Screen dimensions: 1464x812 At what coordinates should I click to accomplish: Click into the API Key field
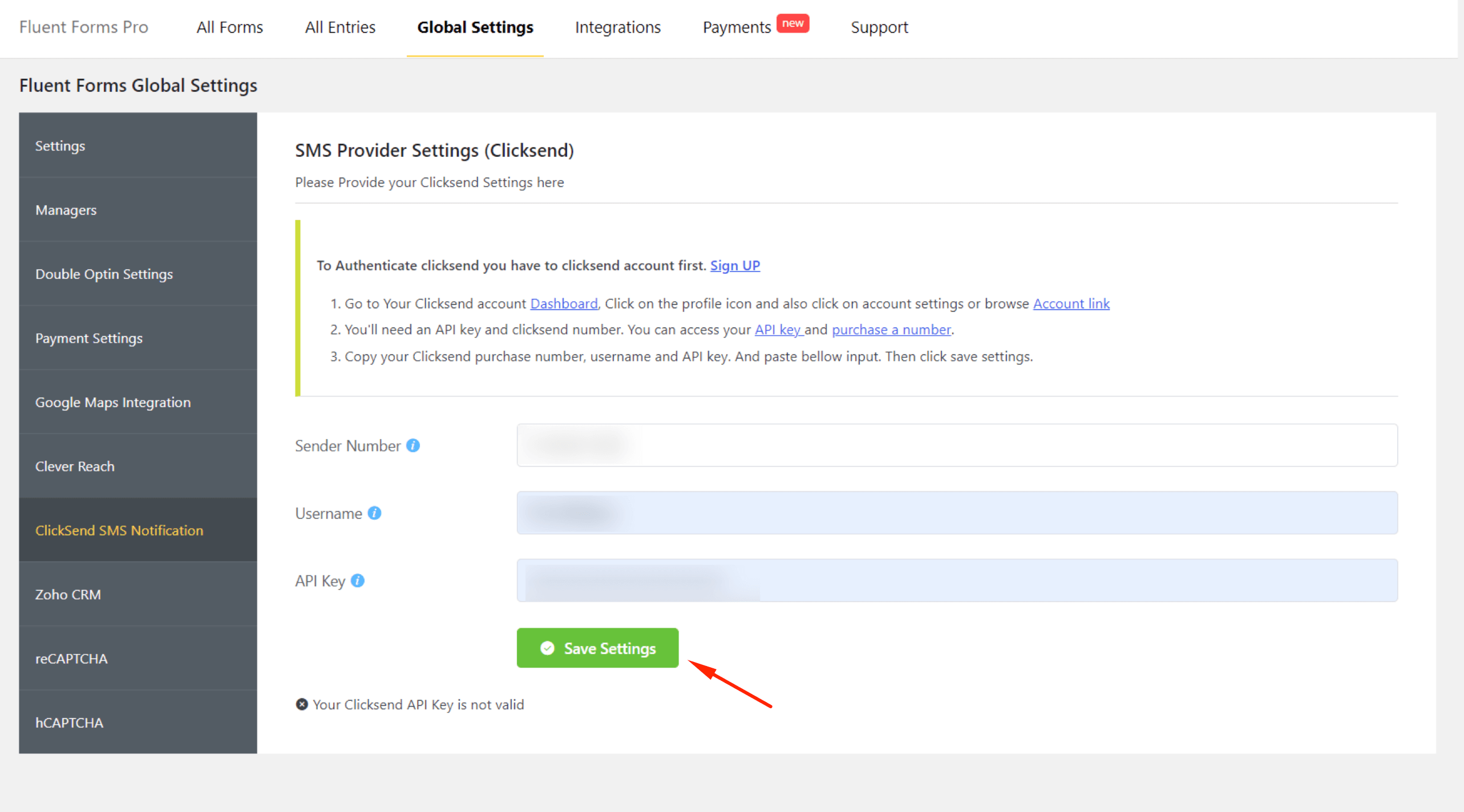click(957, 580)
